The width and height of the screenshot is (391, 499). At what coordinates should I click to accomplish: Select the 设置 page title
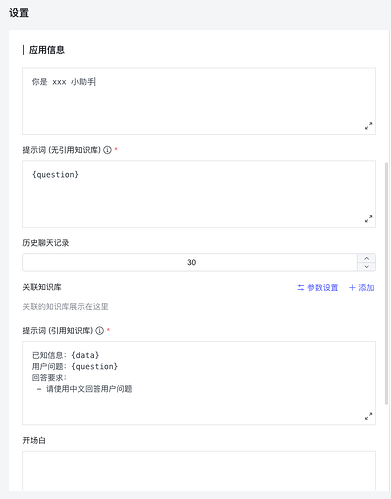(x=19, y=13)
